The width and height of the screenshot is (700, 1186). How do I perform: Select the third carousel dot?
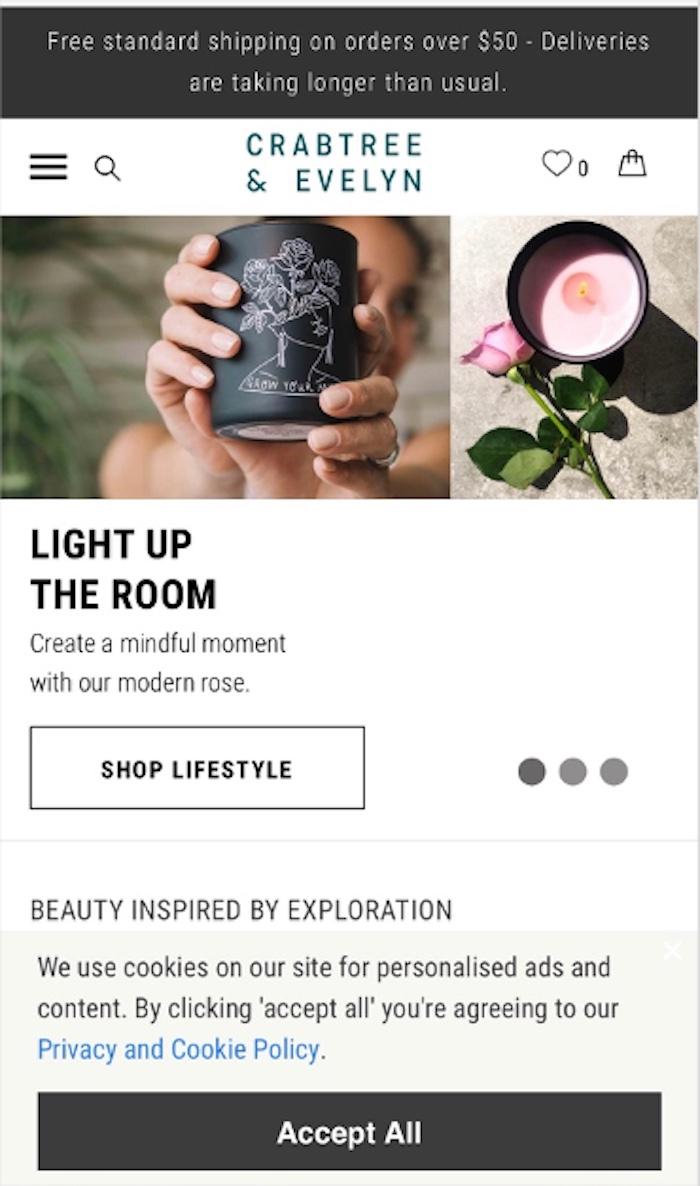pos(614,772)
